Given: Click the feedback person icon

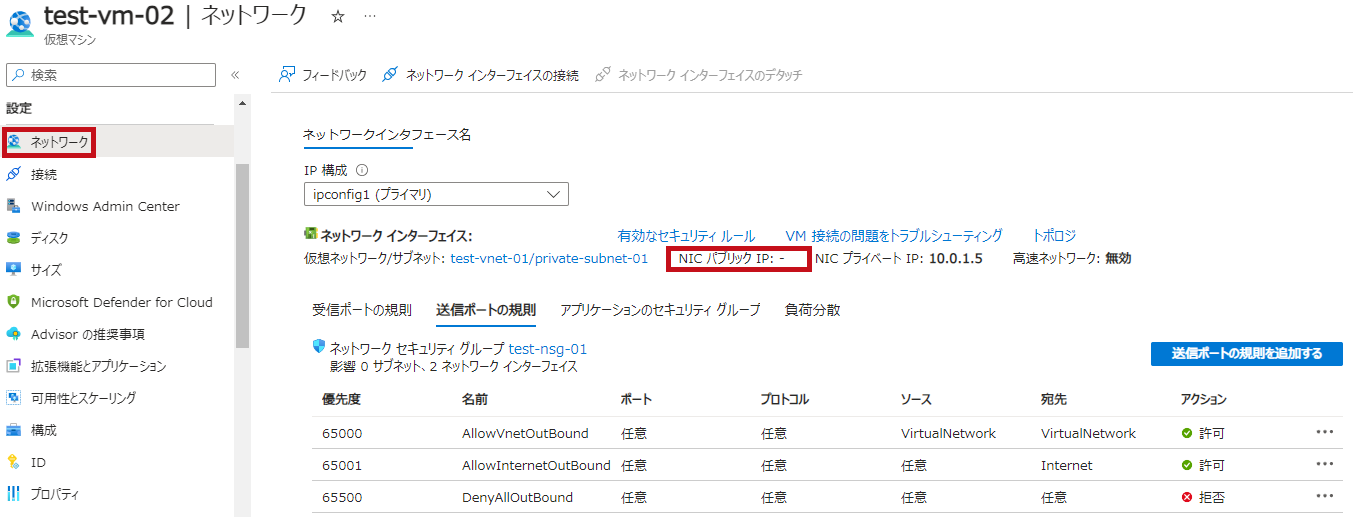Looking at the screenshot, I should click(x=287, y=75).
